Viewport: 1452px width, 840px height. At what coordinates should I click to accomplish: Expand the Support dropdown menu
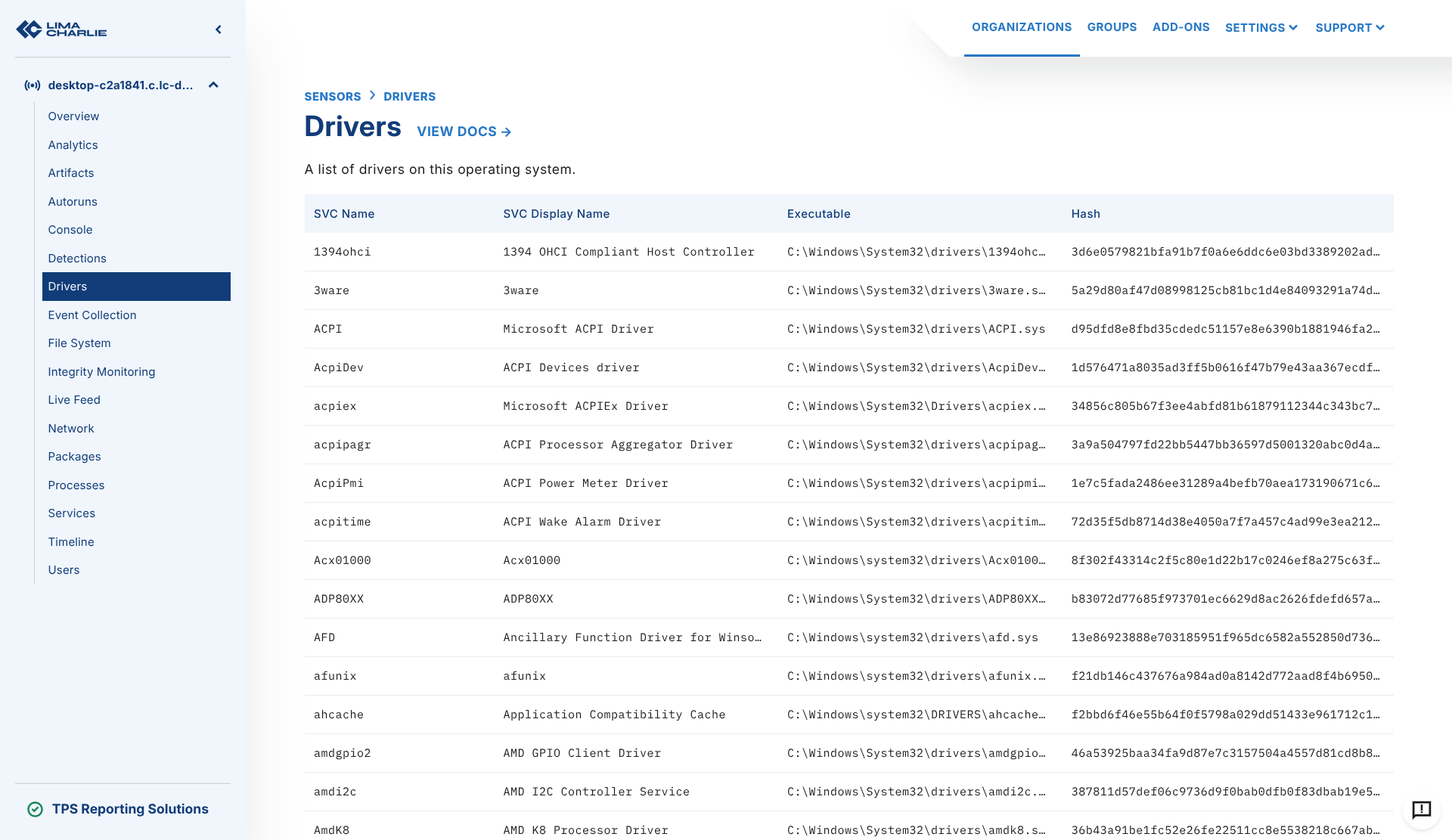[1349, 28]
